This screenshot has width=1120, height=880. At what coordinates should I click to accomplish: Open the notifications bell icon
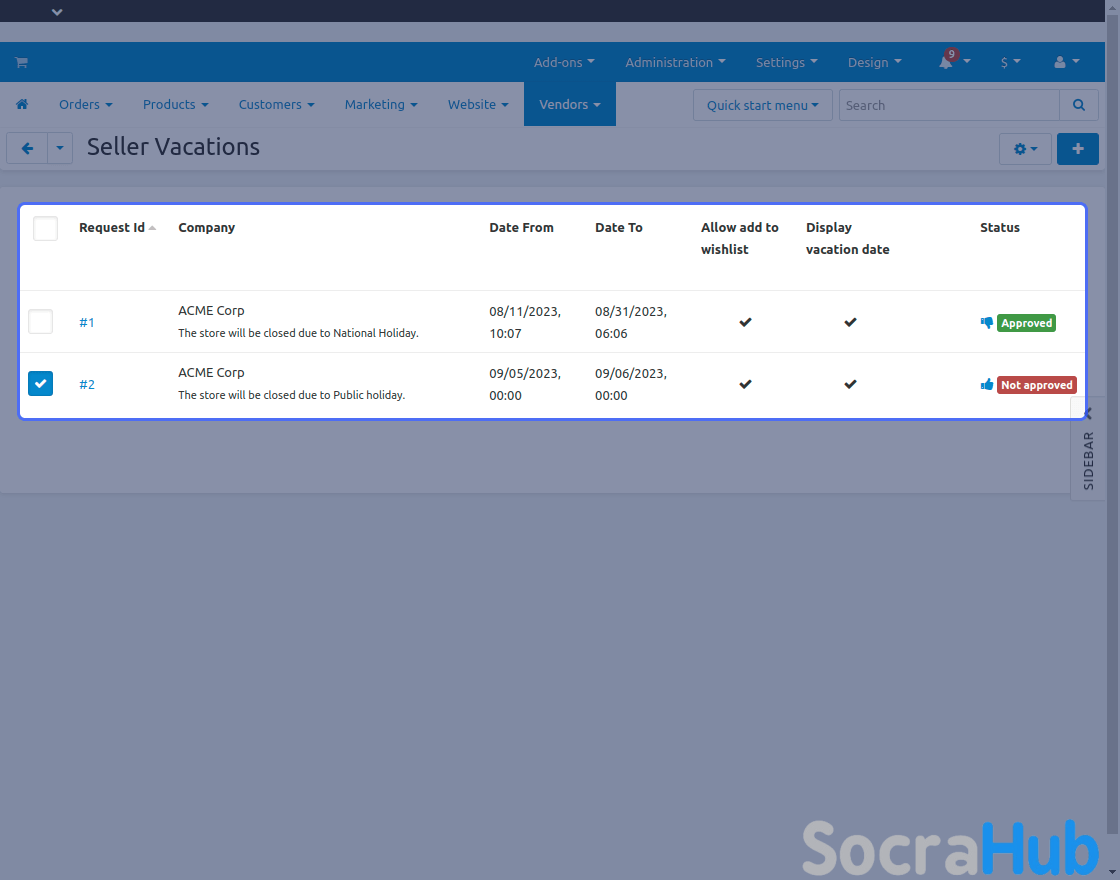tap(945, 62)
